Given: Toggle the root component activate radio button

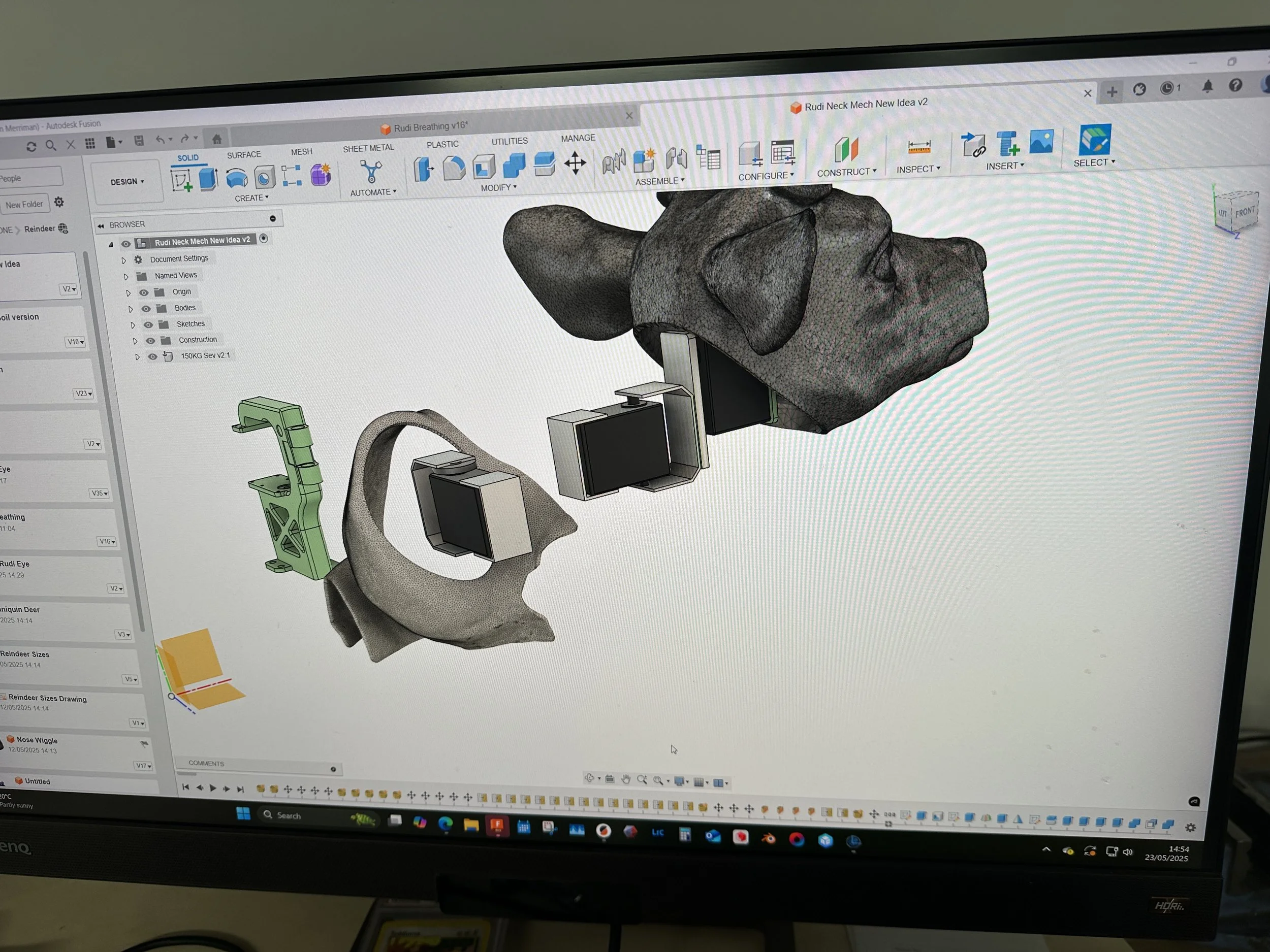Looking at the screenshot, I should coord(264,238).
